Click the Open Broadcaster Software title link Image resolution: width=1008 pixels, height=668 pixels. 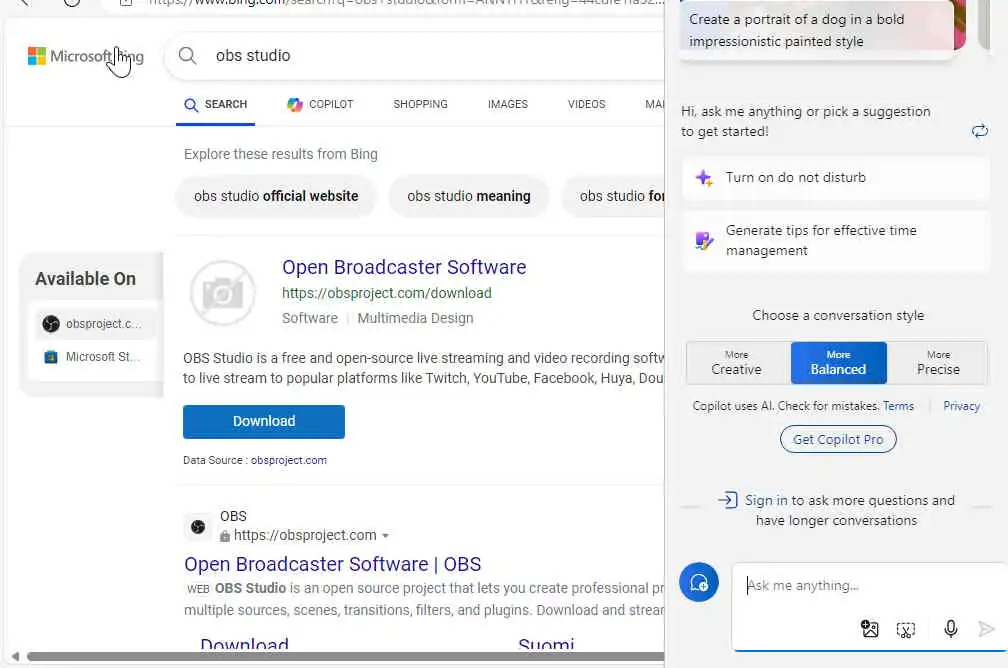pyautogui.click(x=404, y=267)
